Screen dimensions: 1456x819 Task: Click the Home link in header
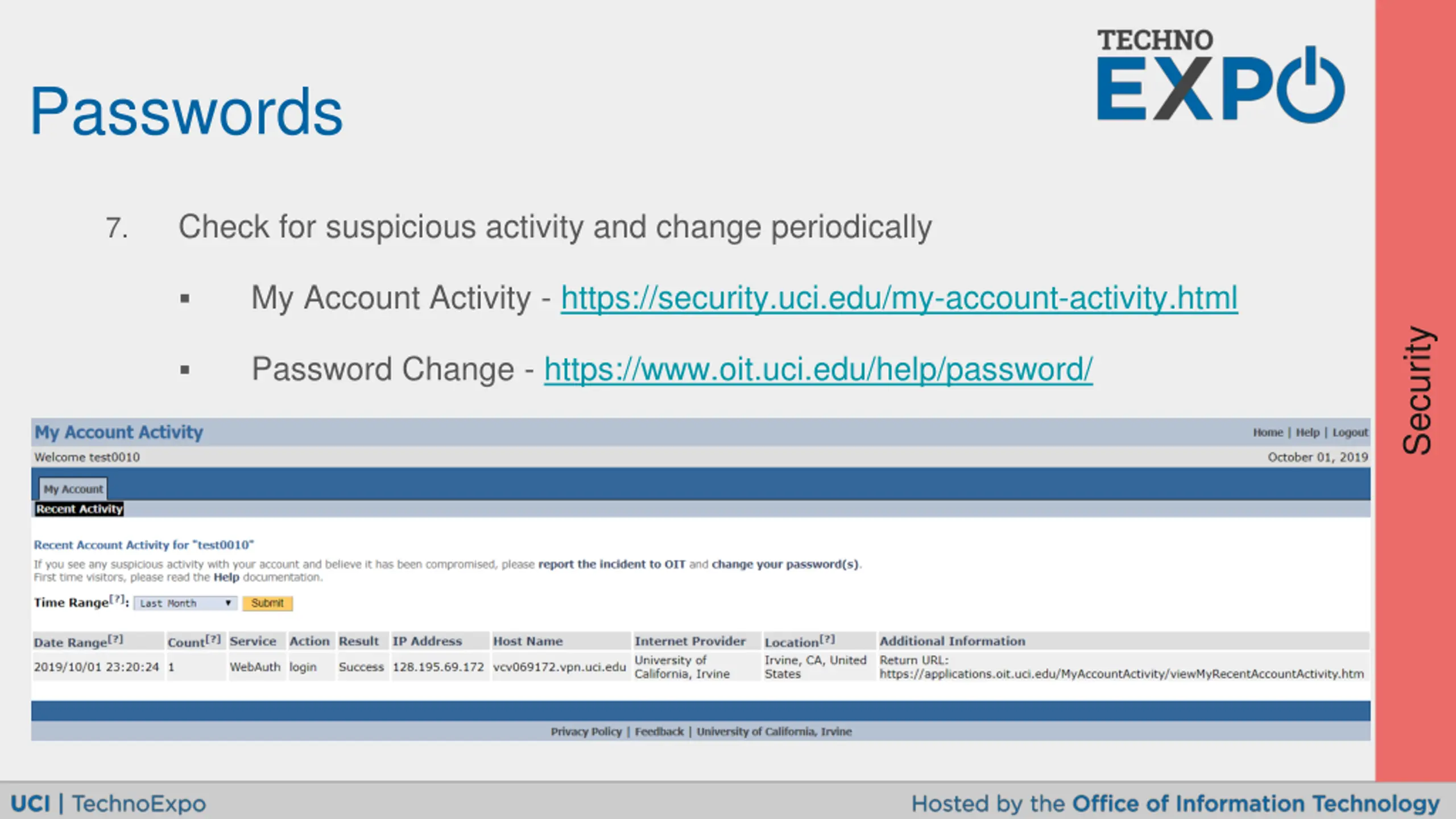point(1268,432)
